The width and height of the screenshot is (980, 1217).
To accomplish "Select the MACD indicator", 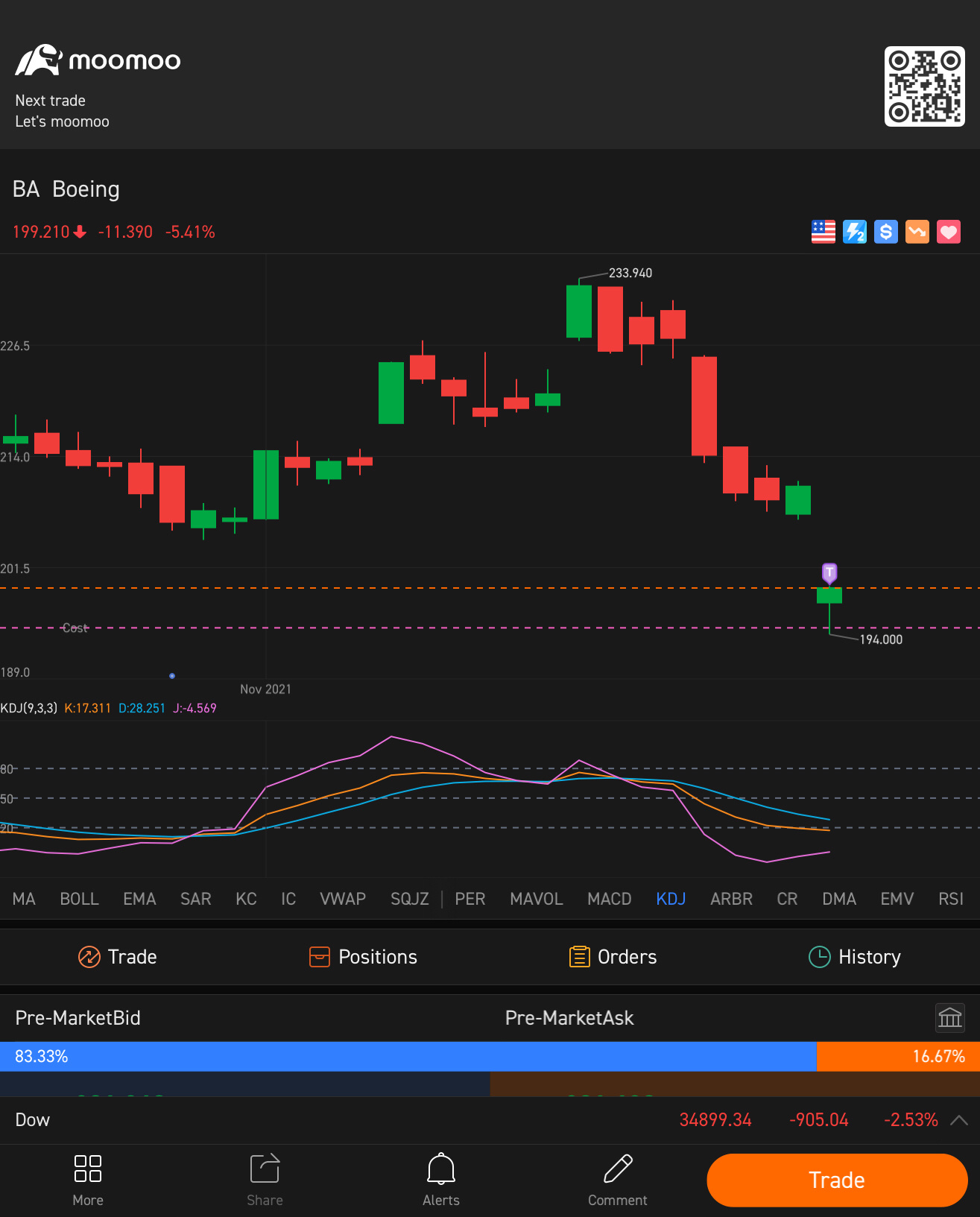I will tap(610, 899).
